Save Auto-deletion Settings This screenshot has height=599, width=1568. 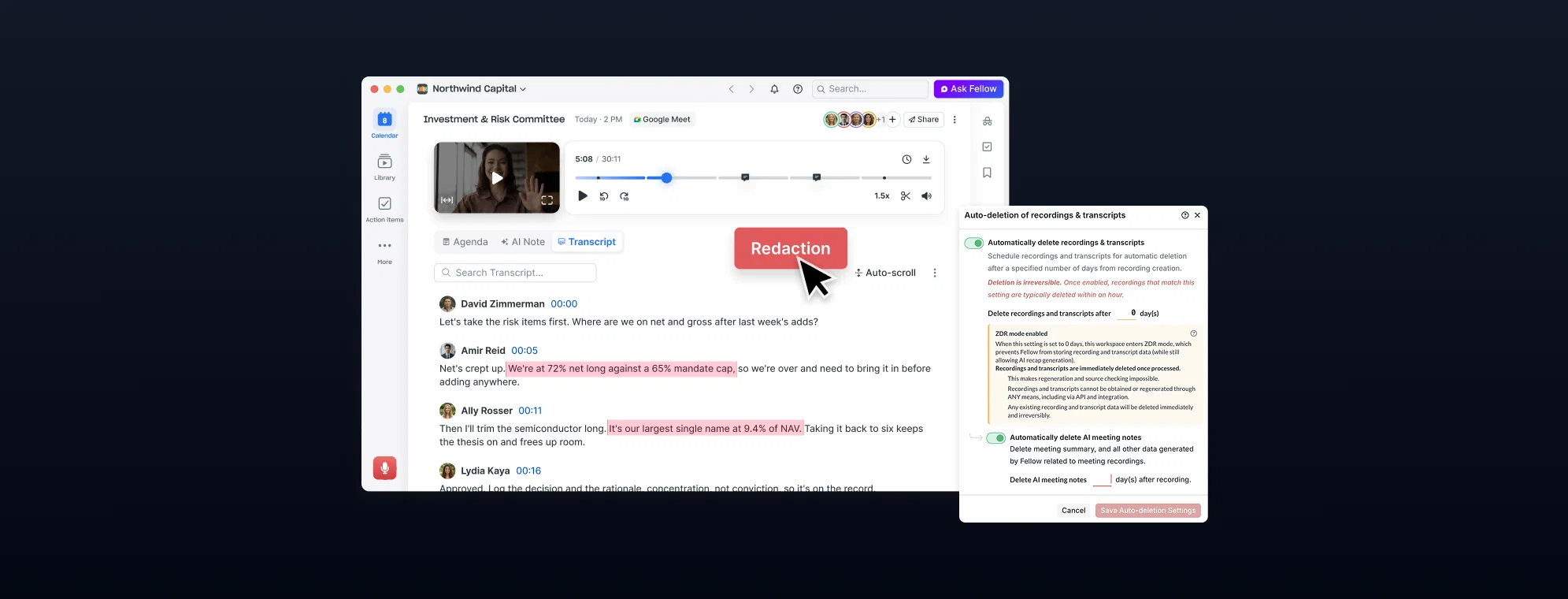click(1147, 511)
